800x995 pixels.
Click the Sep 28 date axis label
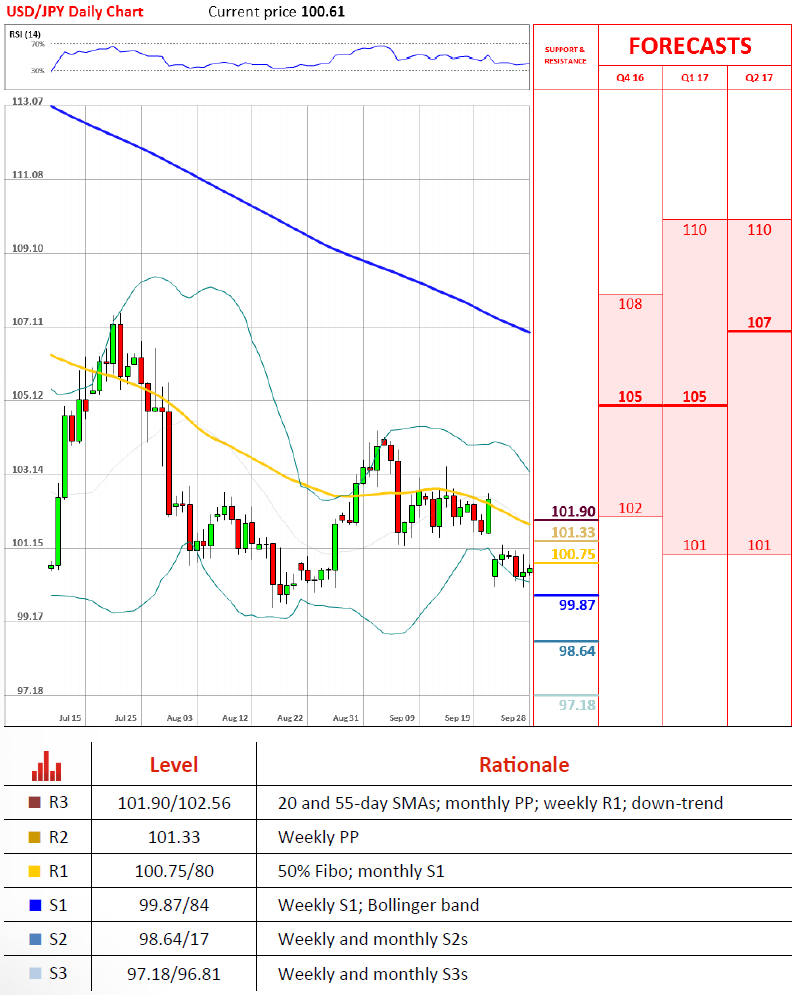(x=513, y=718)
